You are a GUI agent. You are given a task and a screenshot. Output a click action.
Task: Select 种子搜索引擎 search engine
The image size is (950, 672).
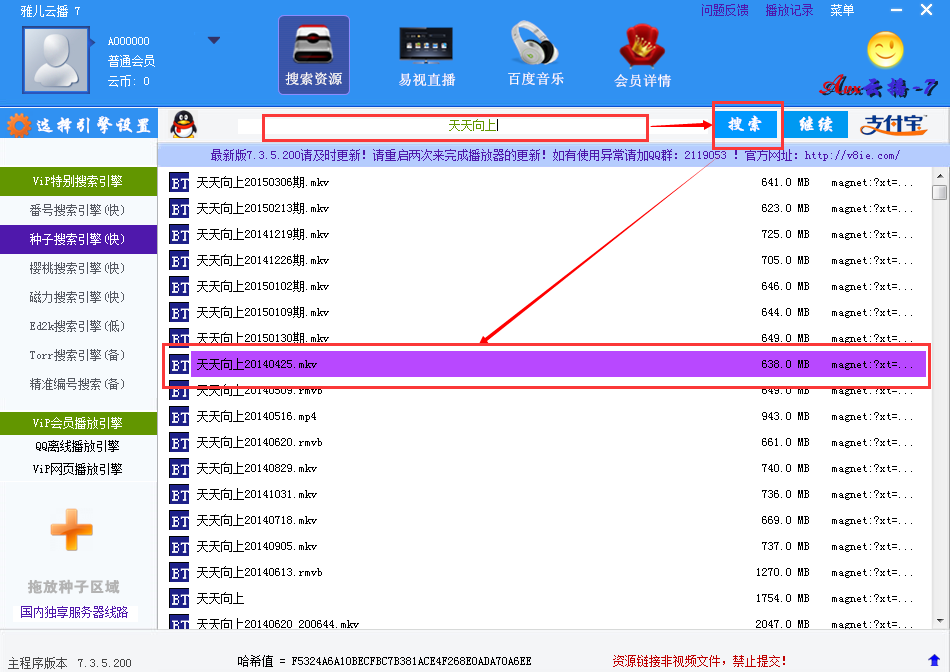(78, 239)
